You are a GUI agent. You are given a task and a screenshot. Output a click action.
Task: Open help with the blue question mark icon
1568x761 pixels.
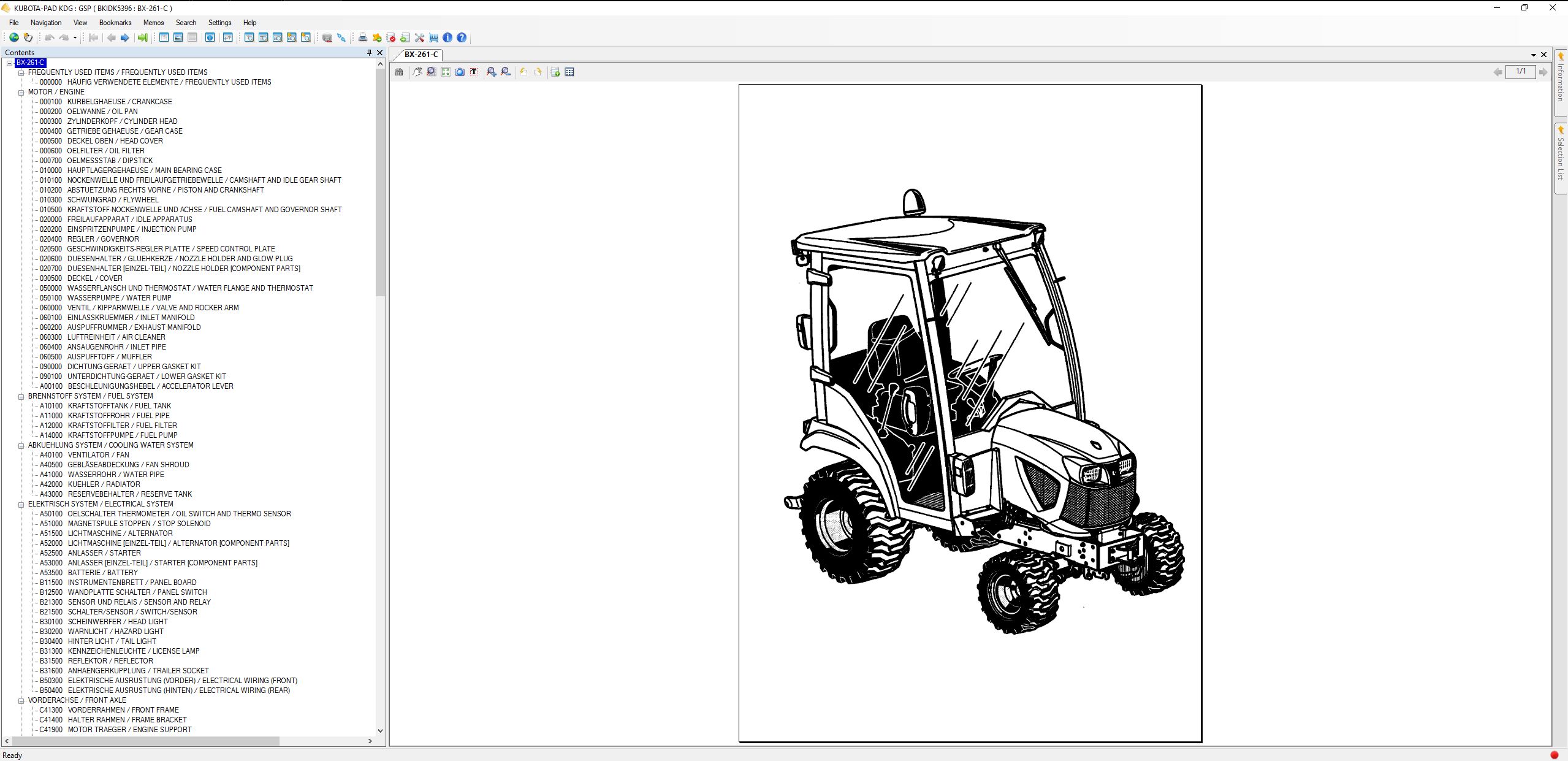[x=462, y=37]
